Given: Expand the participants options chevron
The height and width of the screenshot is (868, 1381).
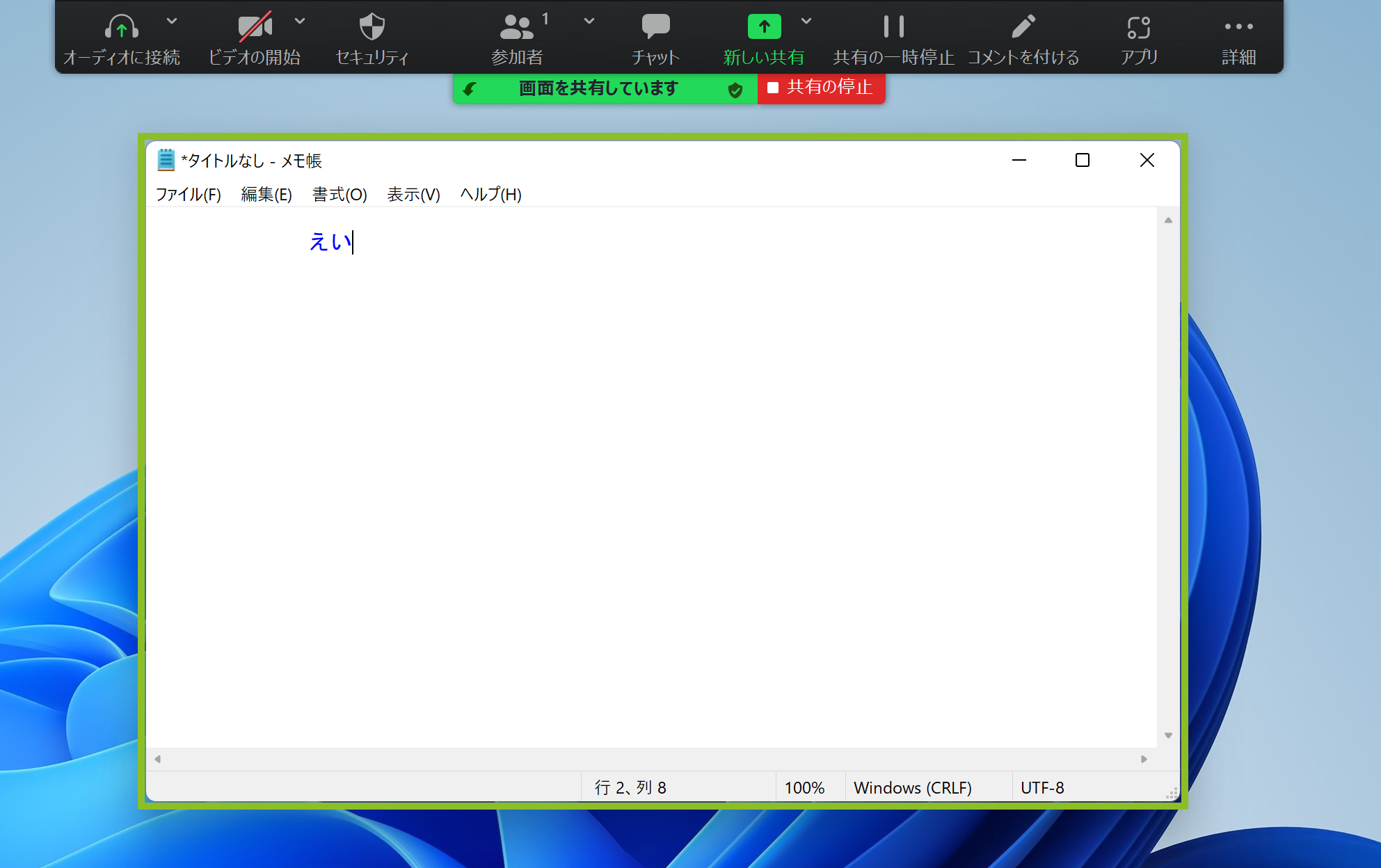Looking at the screenshot, I should (x=589, y=21).
